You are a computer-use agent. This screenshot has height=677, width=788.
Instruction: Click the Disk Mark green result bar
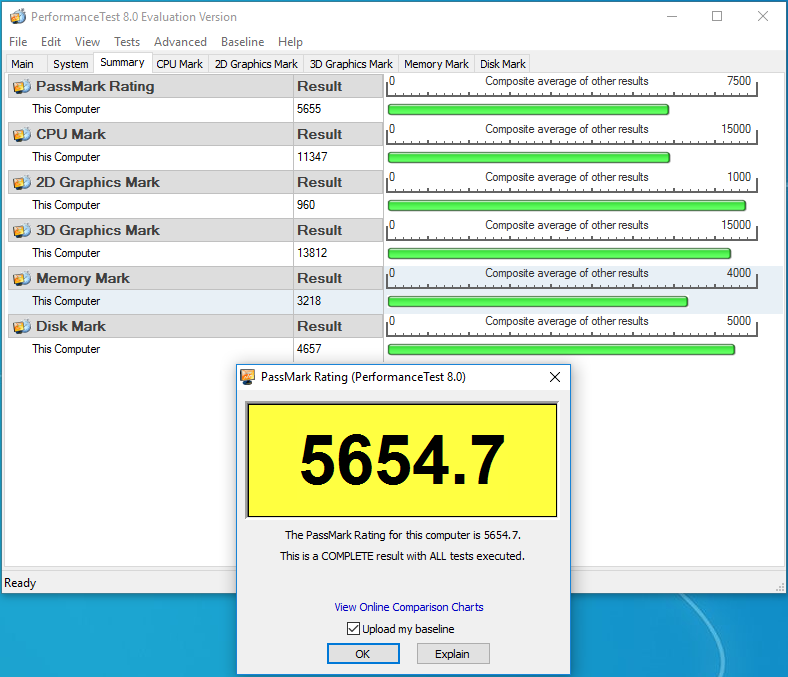(561, 350)
